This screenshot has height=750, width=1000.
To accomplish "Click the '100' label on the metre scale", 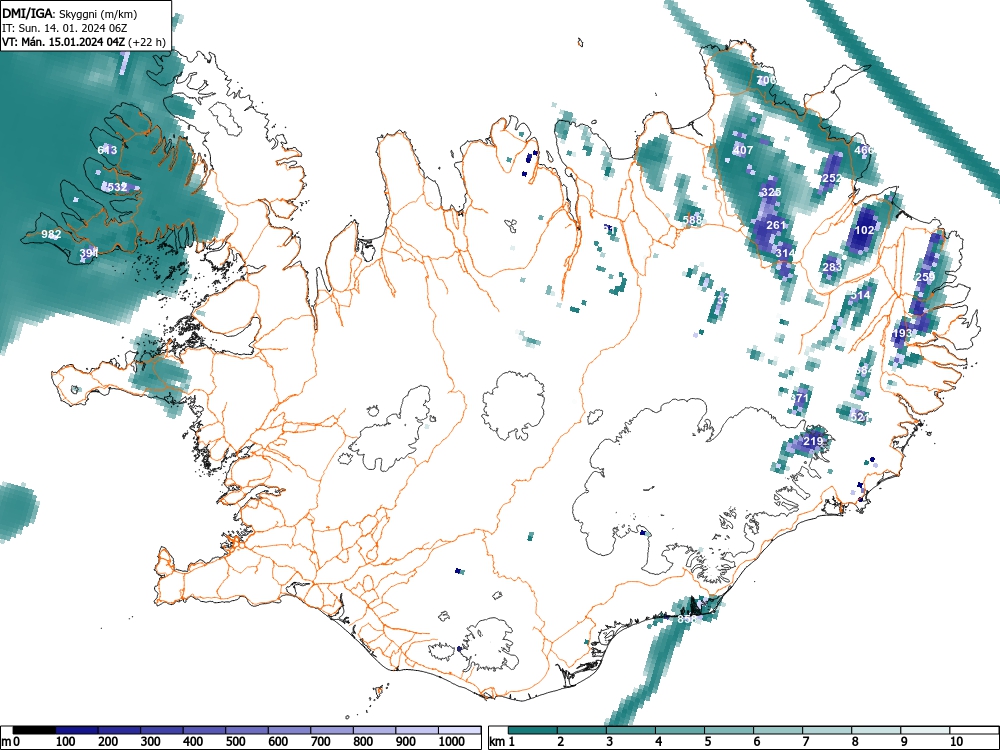I will 66,742.
